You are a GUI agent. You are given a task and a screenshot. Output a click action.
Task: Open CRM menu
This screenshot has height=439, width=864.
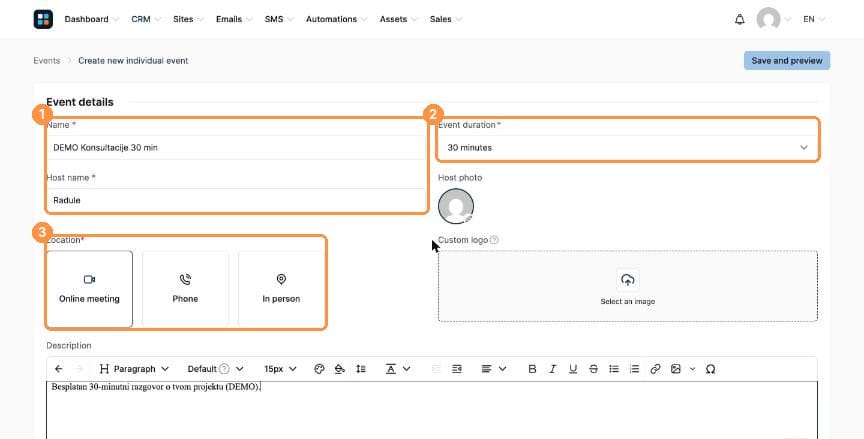pyautogui.click(x=146, y=19)
